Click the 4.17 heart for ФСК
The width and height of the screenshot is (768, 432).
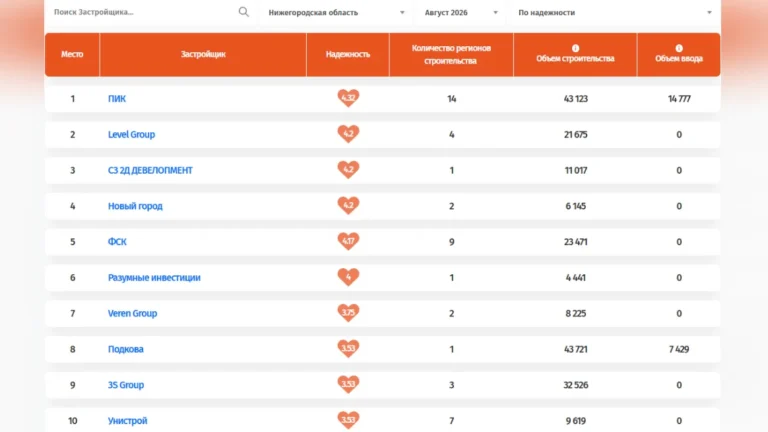[x=348, y=241]
